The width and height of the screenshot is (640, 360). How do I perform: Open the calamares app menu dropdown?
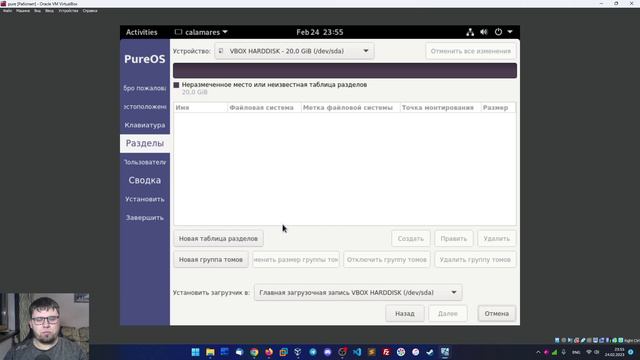[x=201, y=32]
